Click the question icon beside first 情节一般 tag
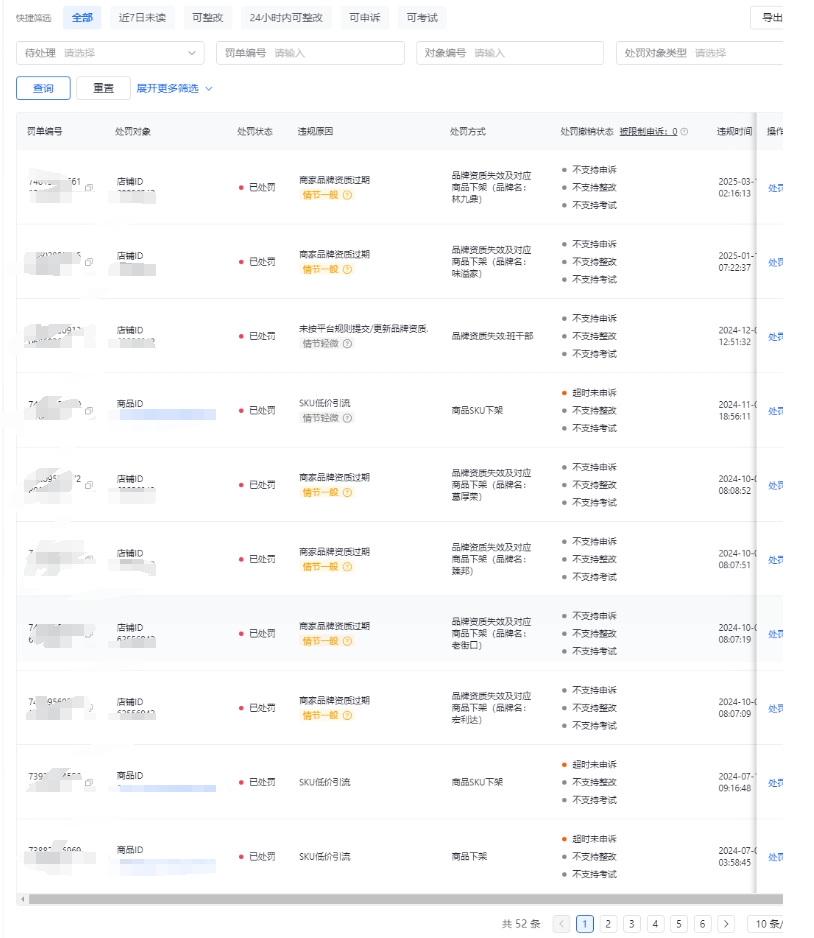Image resolution: width=814 pixels, height=938 pixels. coord(347,195)
